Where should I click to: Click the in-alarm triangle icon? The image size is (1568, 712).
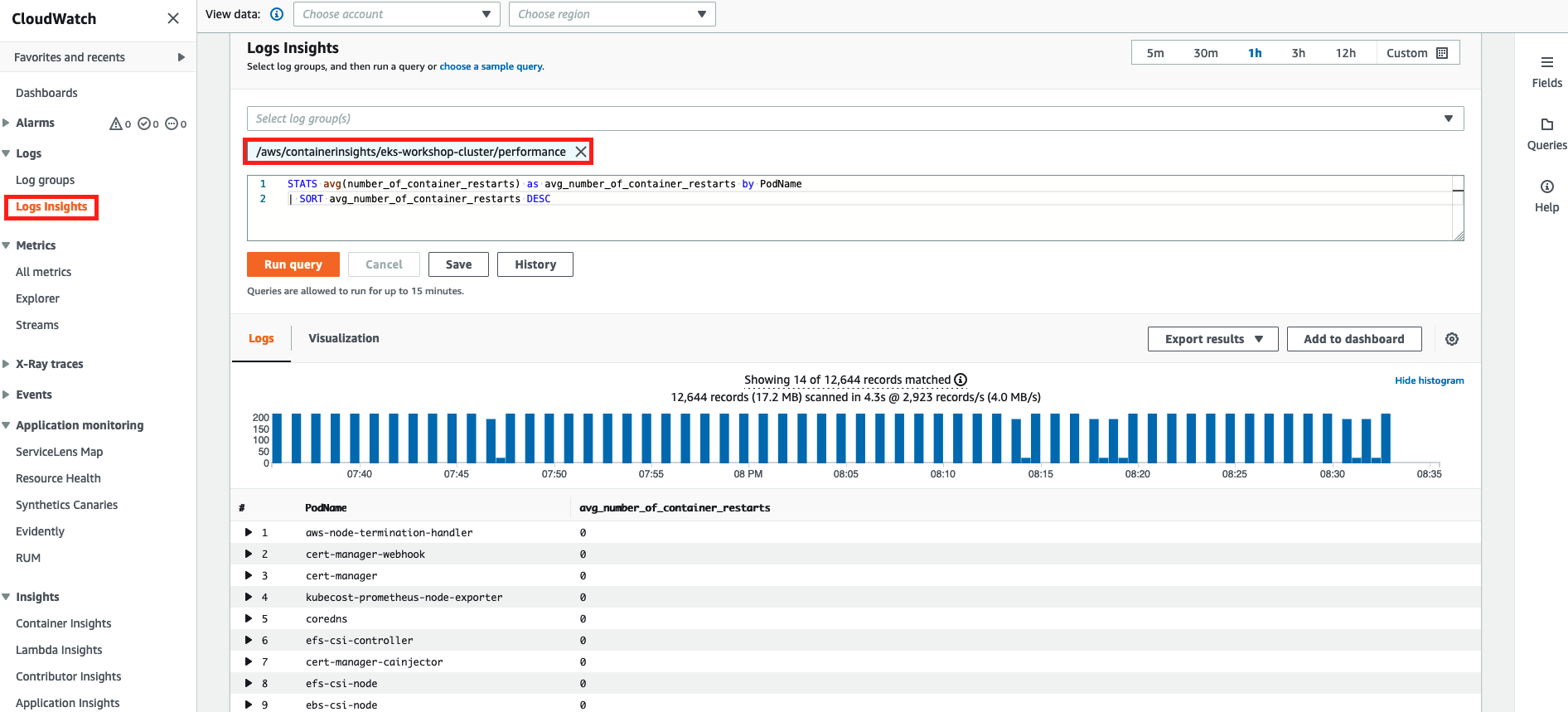click(116, 124)
